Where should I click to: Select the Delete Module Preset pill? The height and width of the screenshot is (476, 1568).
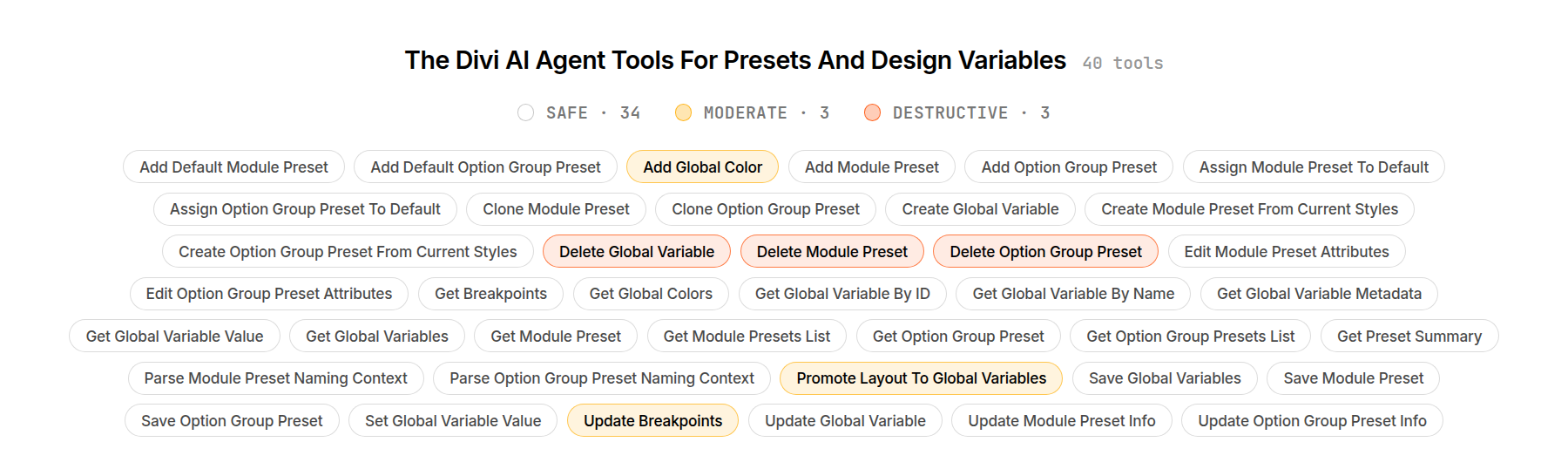click(832, 252)
